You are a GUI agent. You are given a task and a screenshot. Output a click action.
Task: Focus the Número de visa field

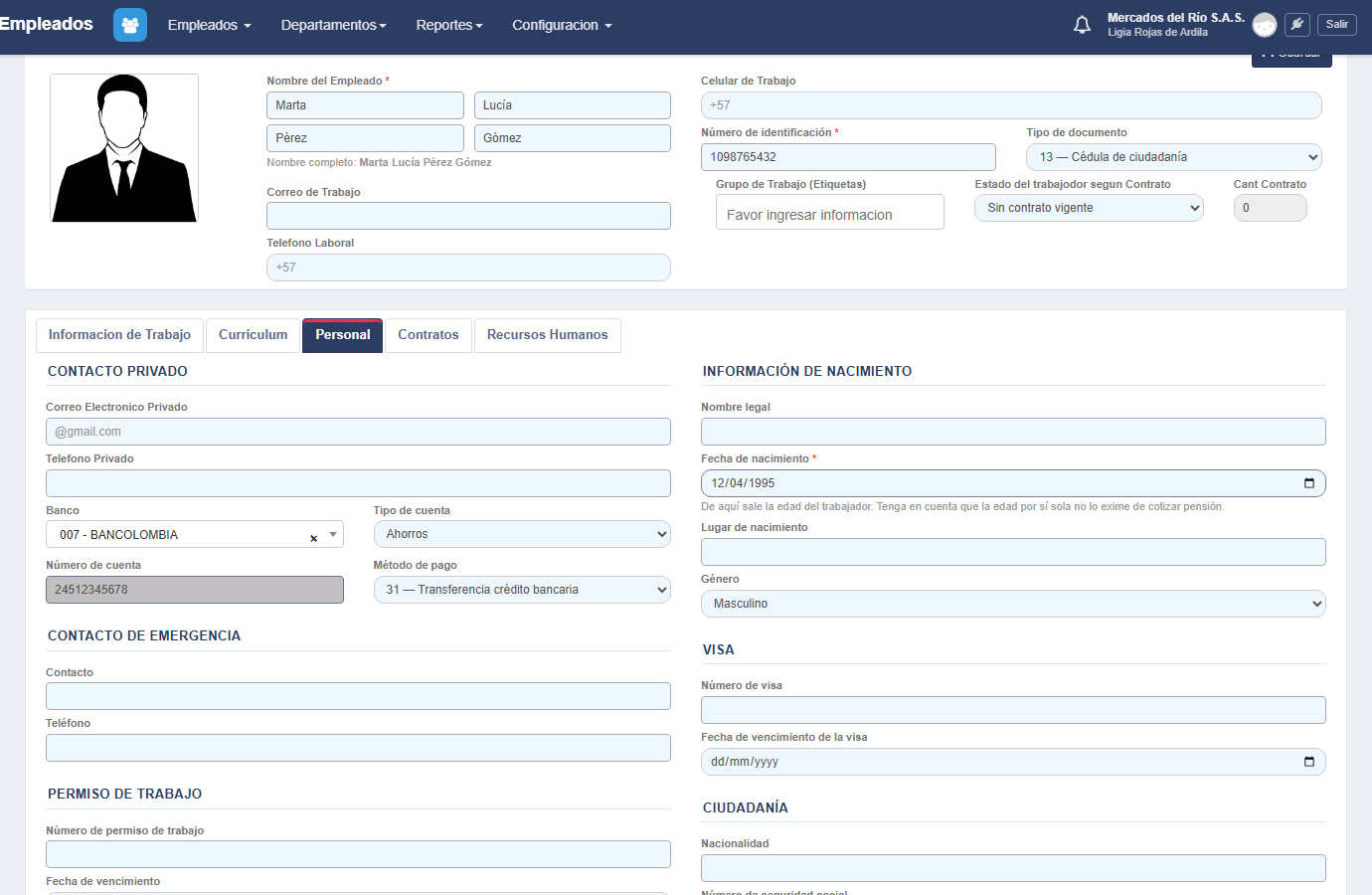(1013, 710)
